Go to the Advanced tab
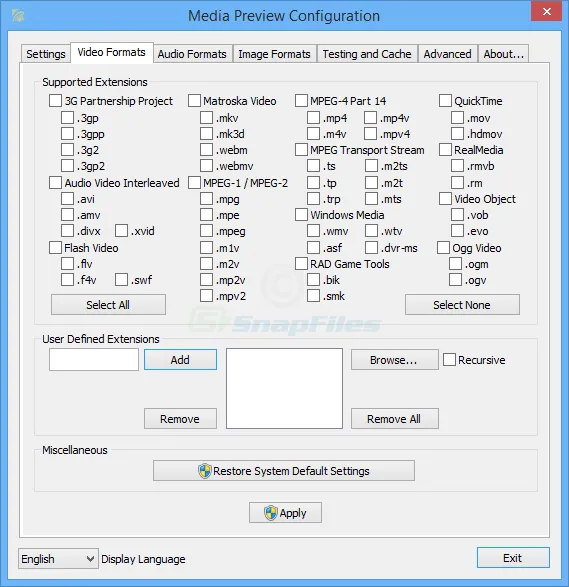The image size is (569, 587). 447,54
